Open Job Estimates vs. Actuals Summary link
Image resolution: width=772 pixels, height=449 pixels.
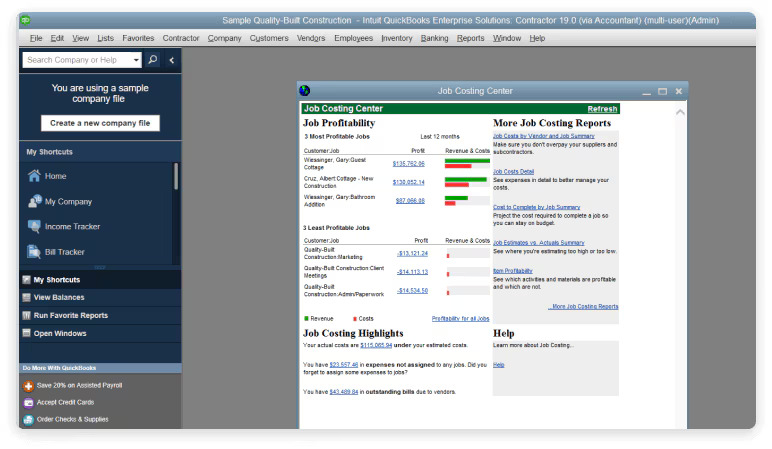(539, 243)
